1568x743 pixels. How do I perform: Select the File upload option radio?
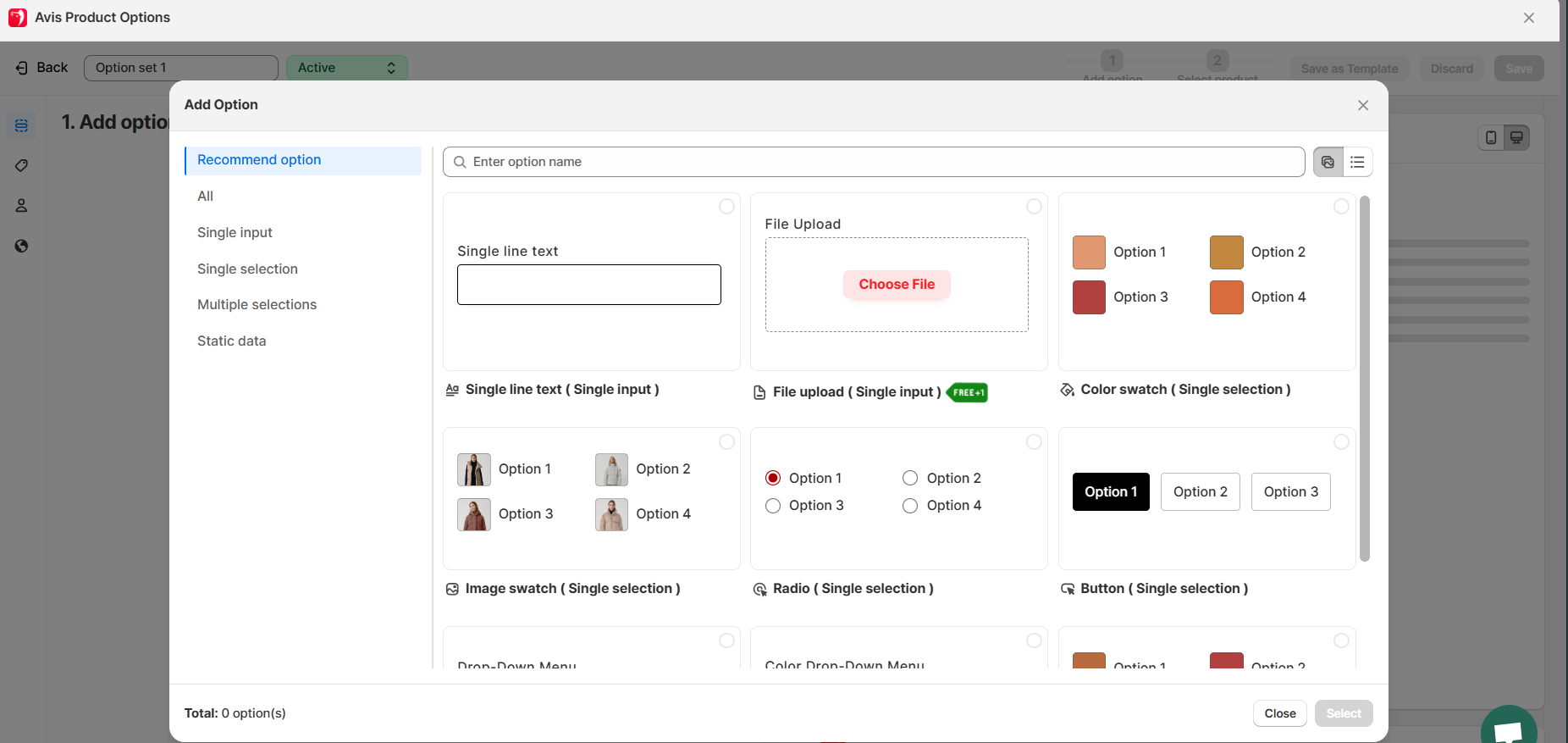point(1034,207)
